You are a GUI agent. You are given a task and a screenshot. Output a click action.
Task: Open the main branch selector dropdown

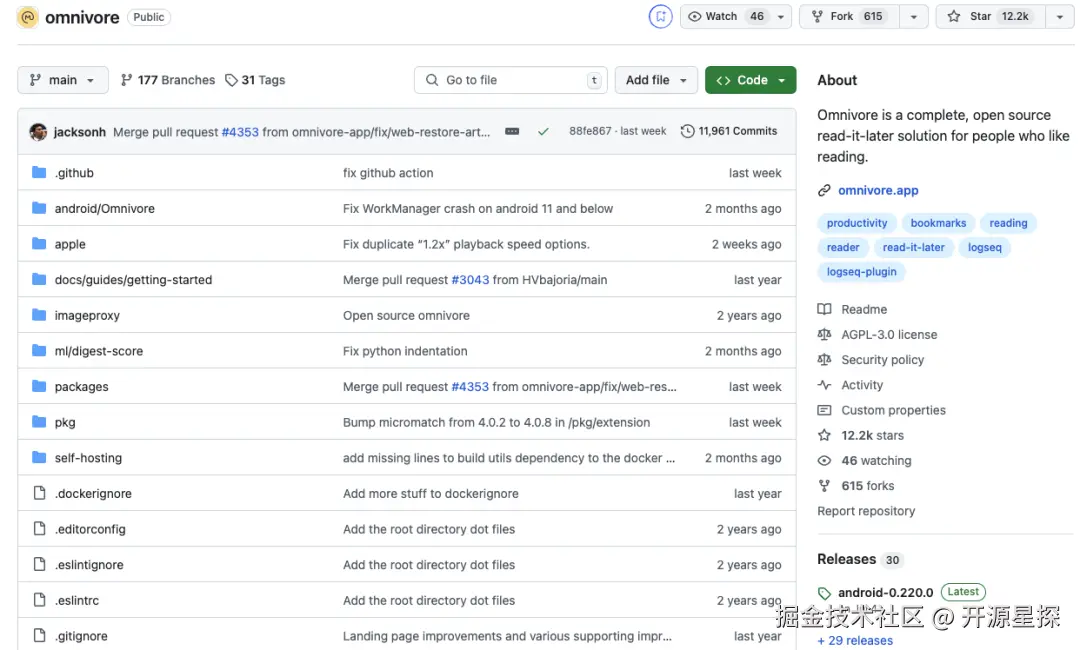coord(63,80)
